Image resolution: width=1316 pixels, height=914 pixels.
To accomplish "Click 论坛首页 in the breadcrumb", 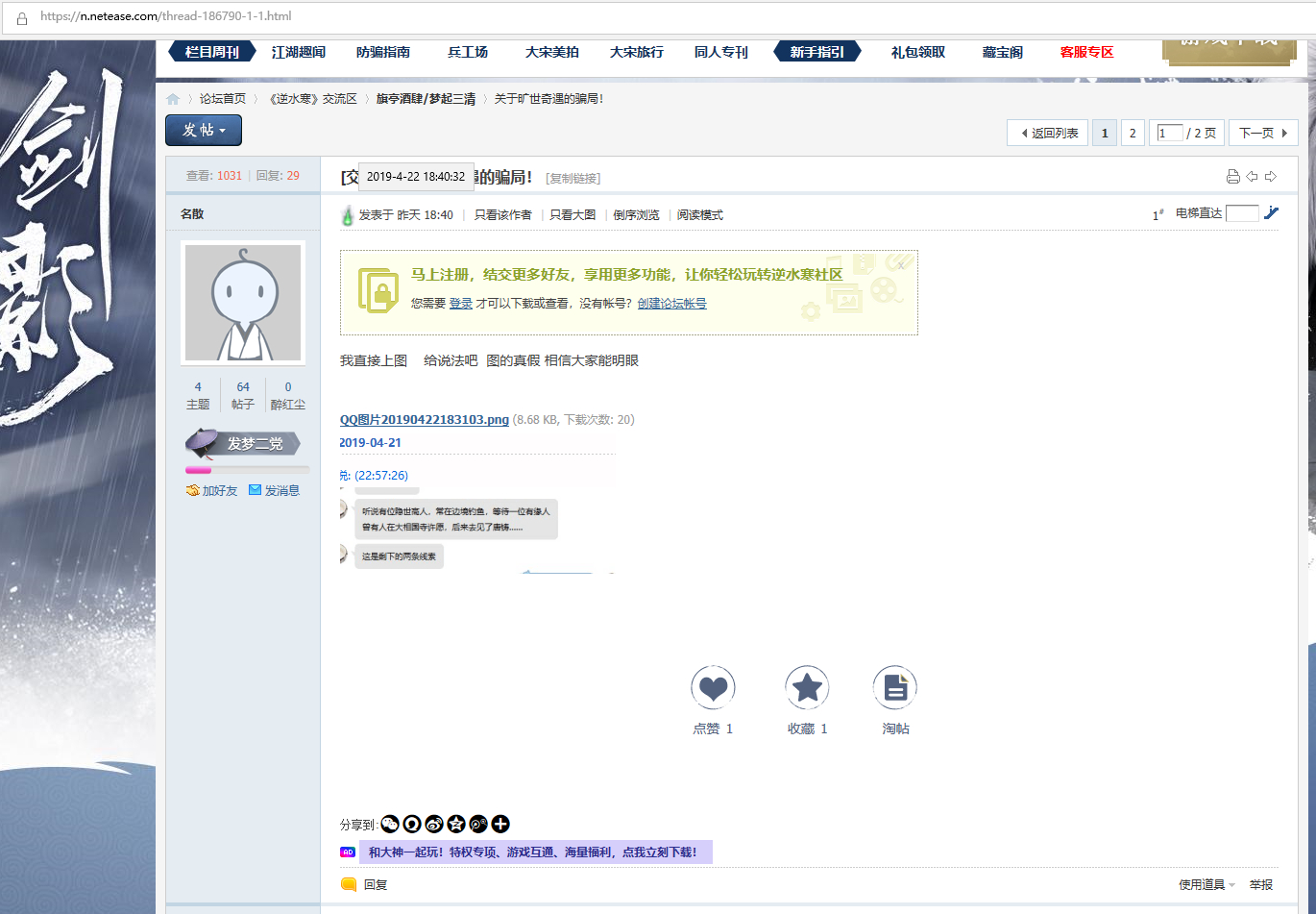I will point(223,99).
